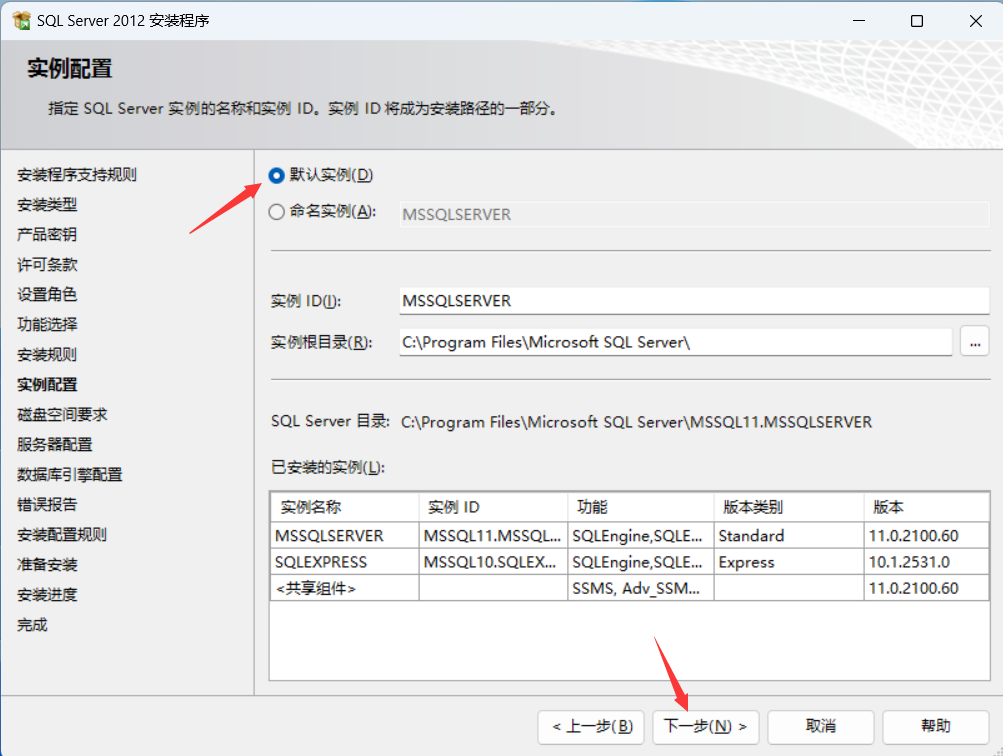Click the 实例根目录 path input field

tap(675, 342)
